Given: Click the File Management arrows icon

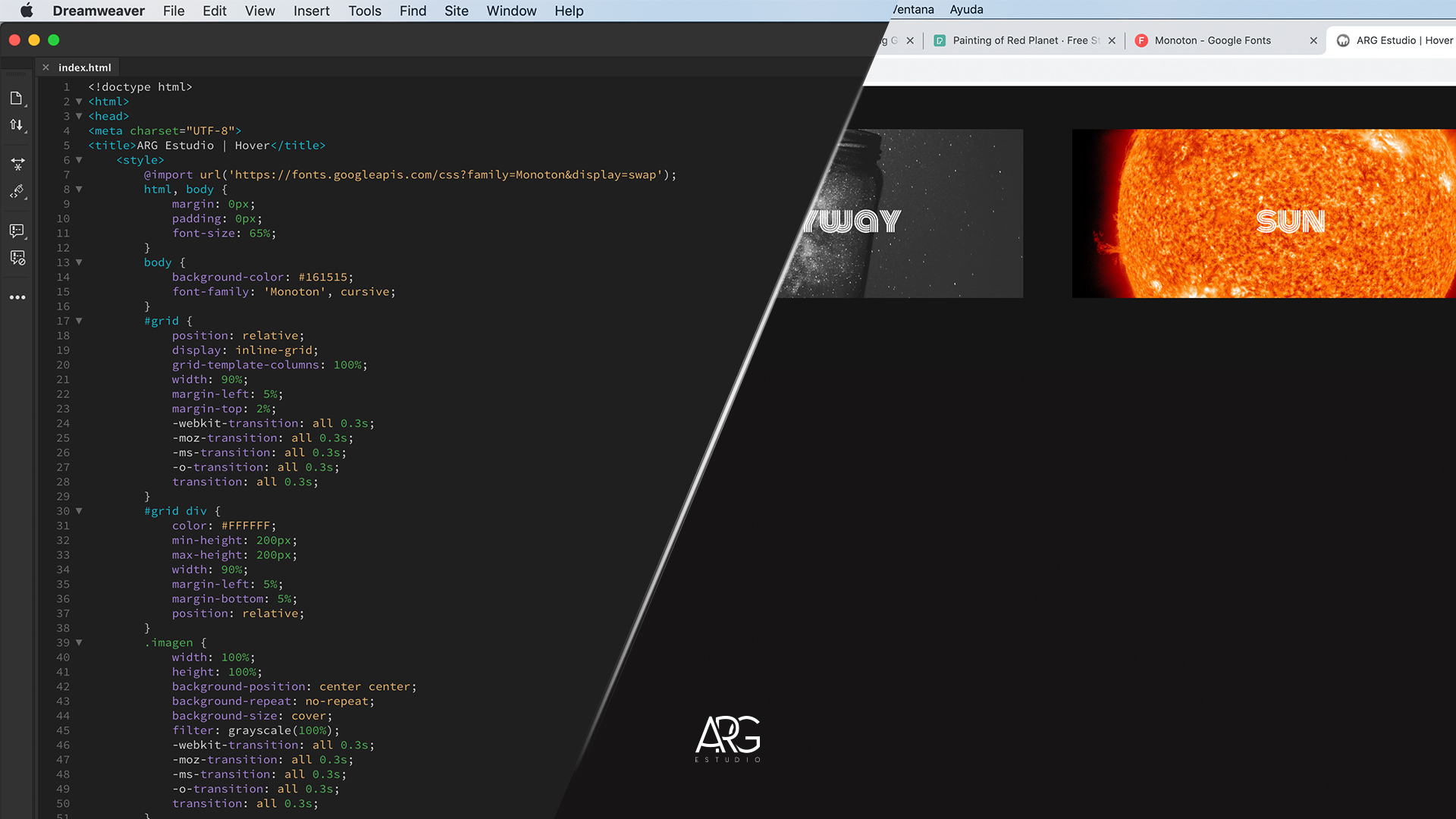Looking at the screenshot, I should [x=17, y=125].
